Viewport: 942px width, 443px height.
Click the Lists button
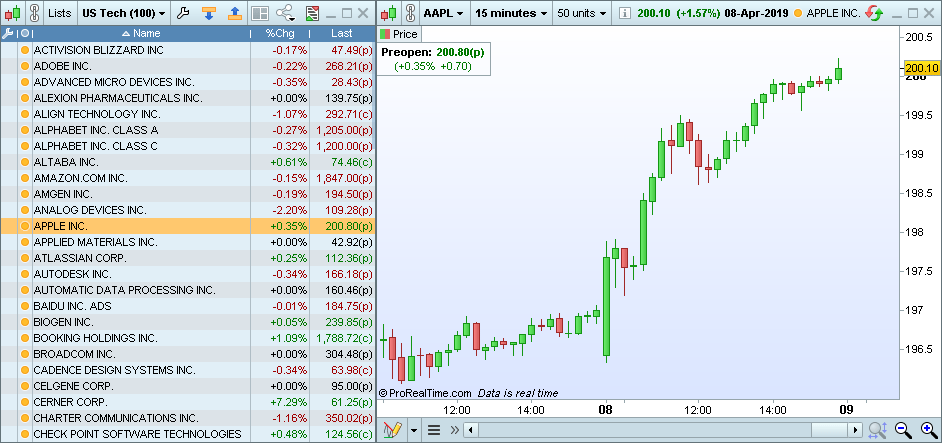pyautogui.click(x=60, y=14)
